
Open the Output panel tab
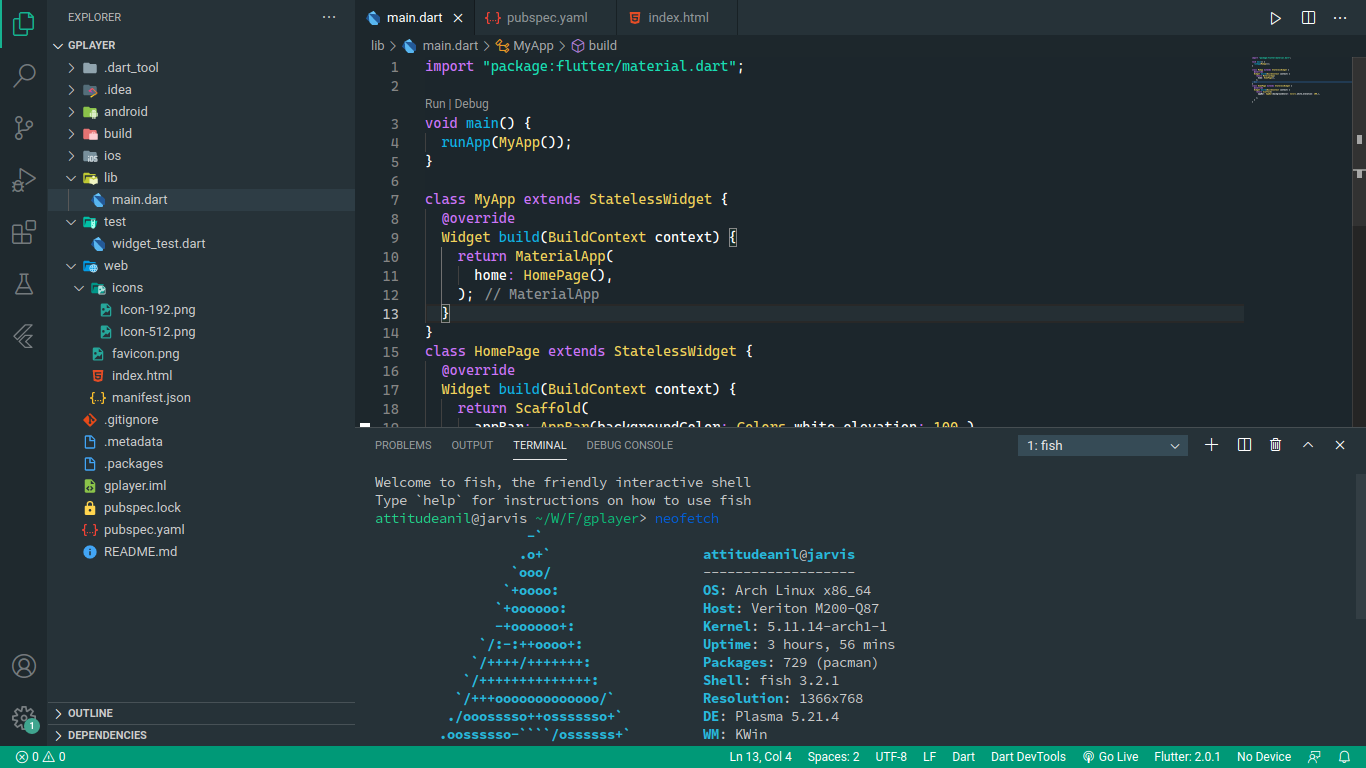coord(472,445)
